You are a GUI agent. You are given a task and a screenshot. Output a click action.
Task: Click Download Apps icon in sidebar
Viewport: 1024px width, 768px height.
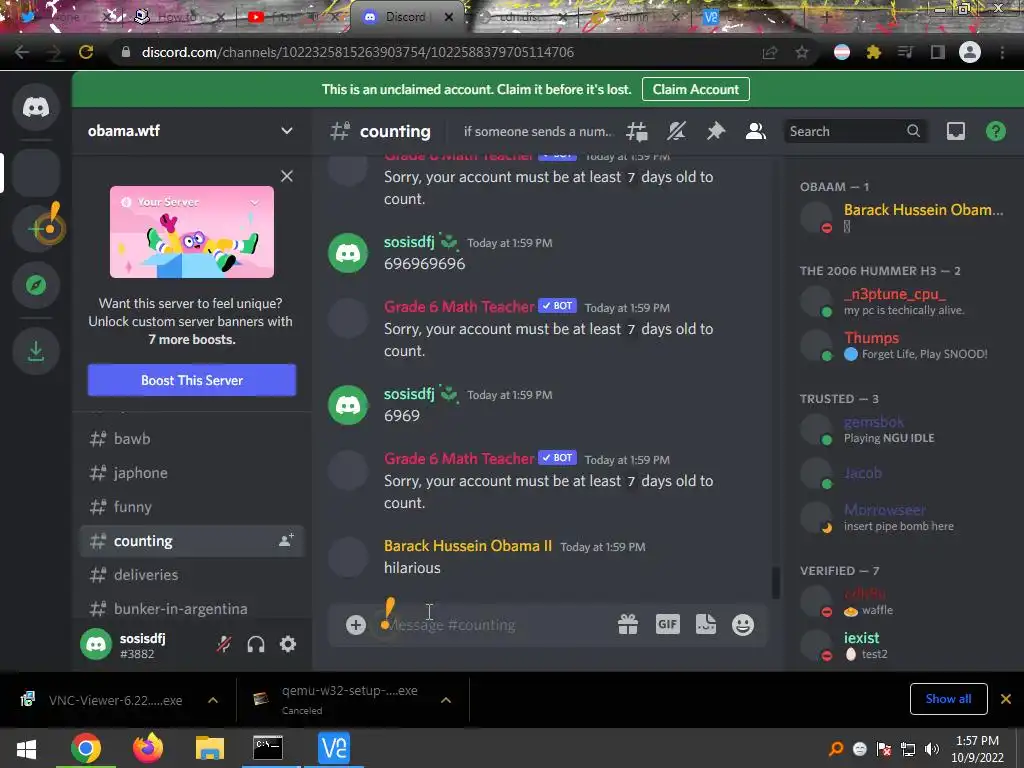[36, 351]
